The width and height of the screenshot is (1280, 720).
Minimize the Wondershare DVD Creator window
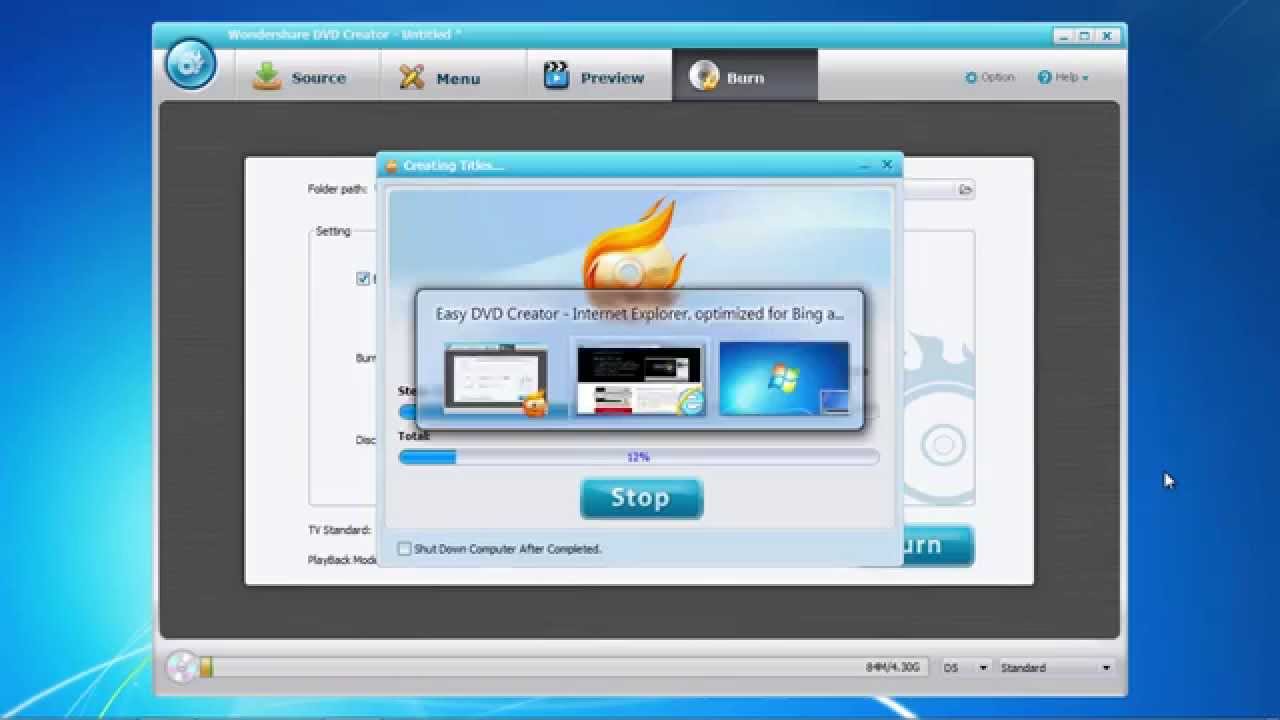pos(1066,35)
